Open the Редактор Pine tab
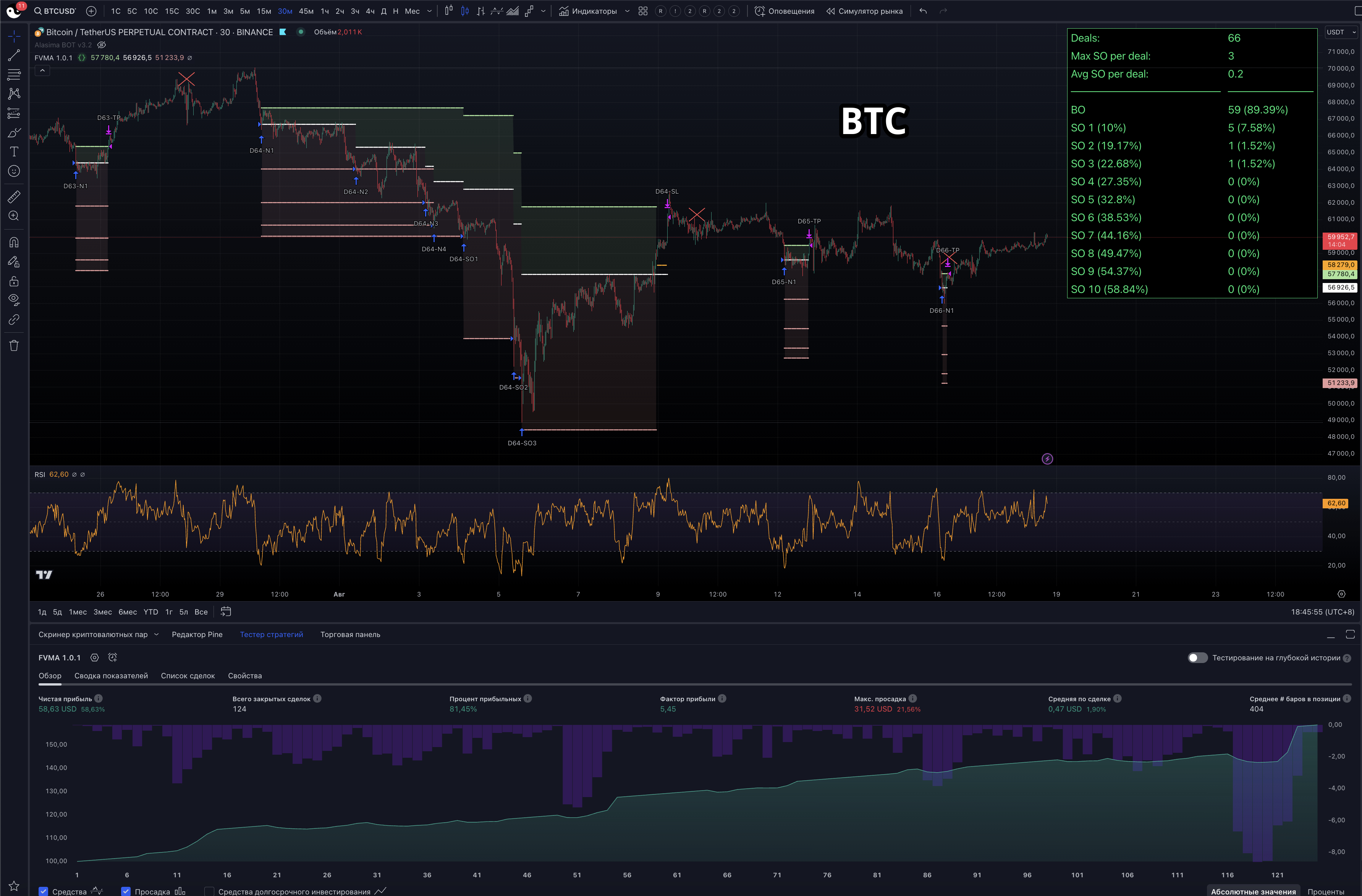 (x=197, y=634)
